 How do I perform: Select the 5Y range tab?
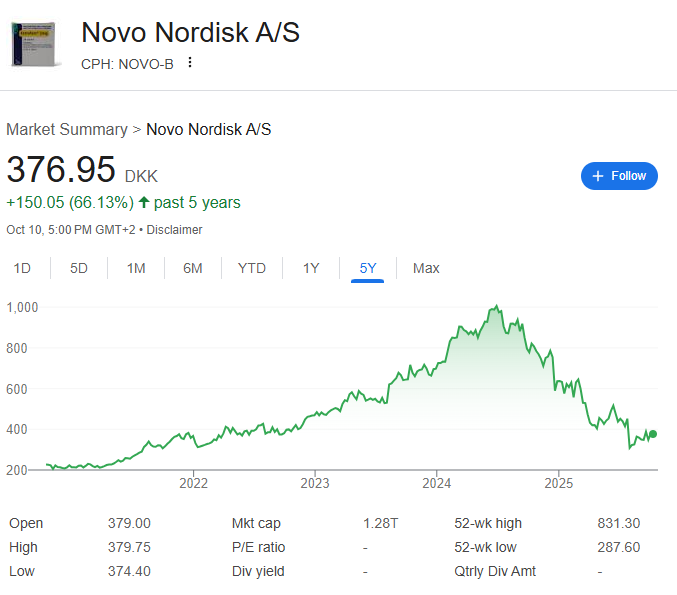[x=368, y=268]
